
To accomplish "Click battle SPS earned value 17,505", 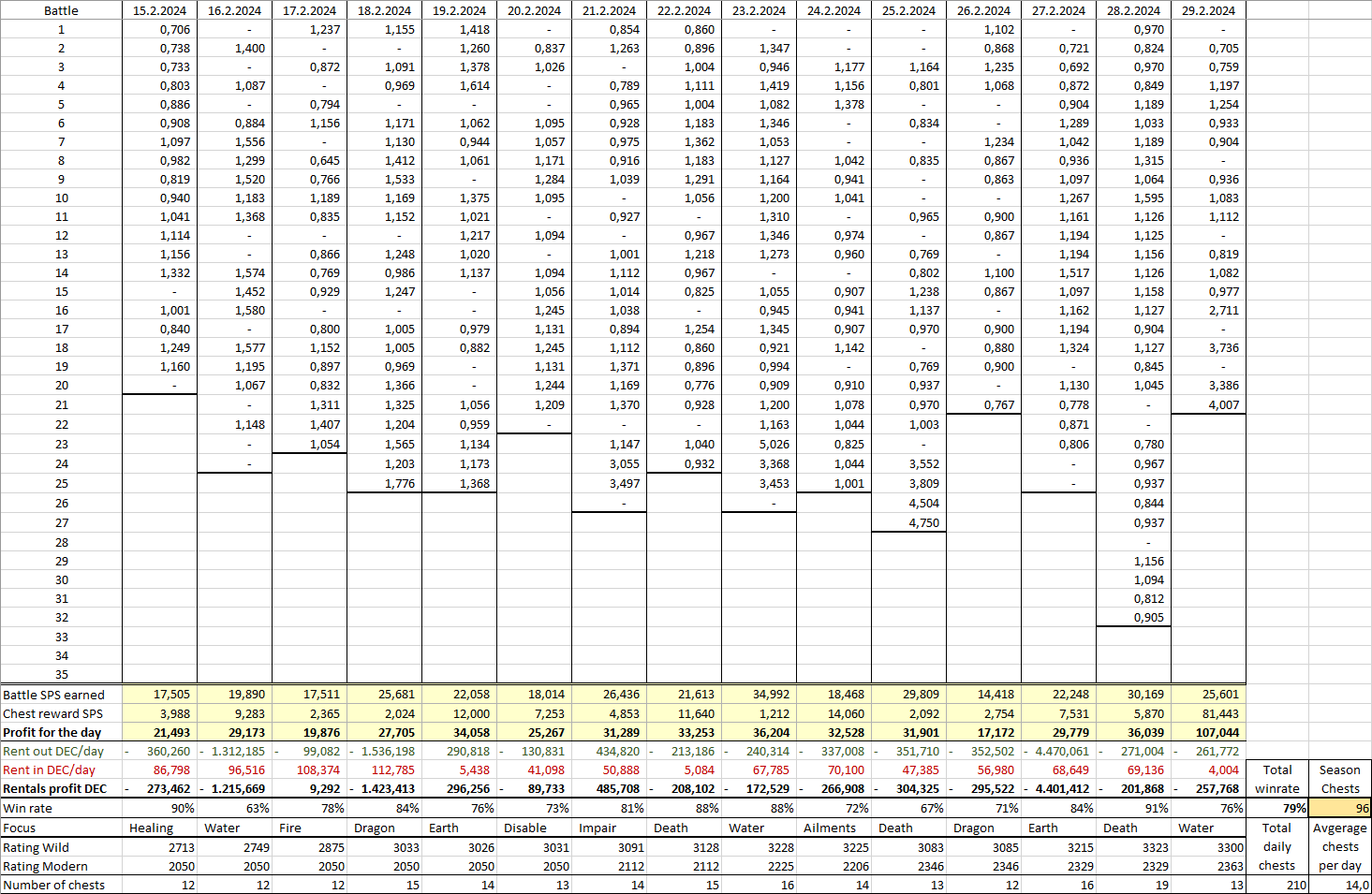I will click(x=171, y=695).
